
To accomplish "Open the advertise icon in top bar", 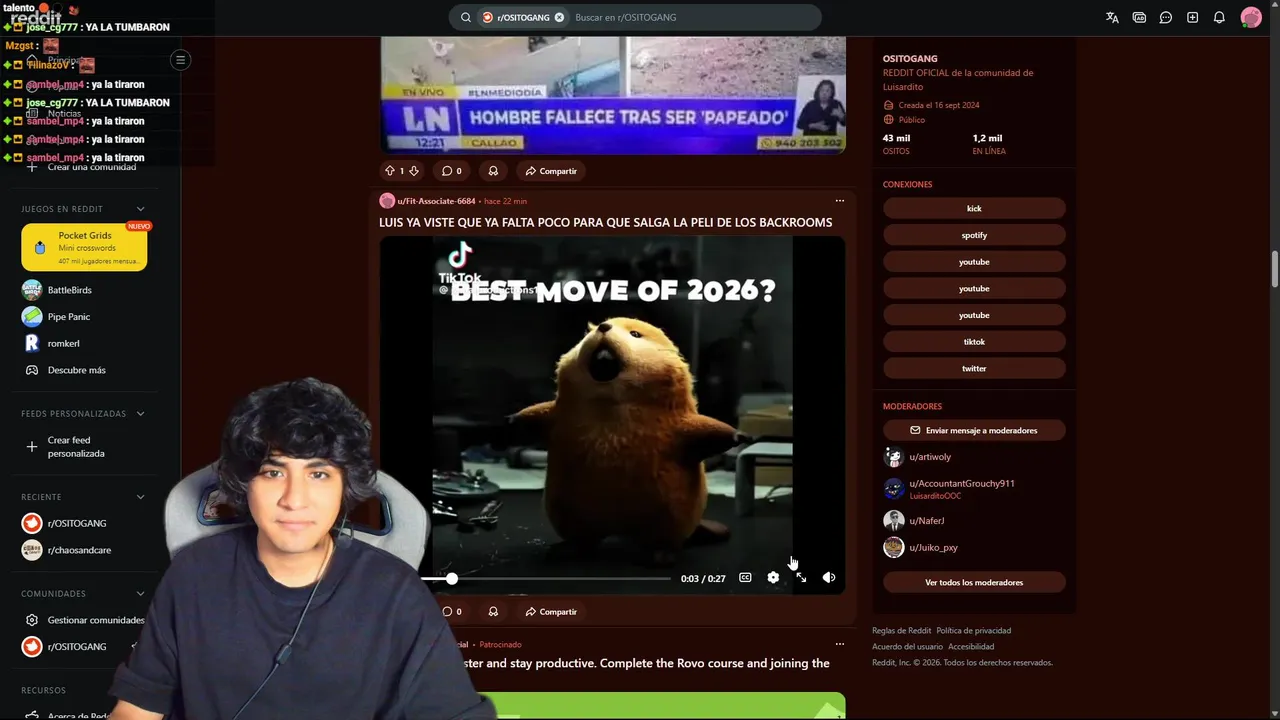I will [1139, 17].
